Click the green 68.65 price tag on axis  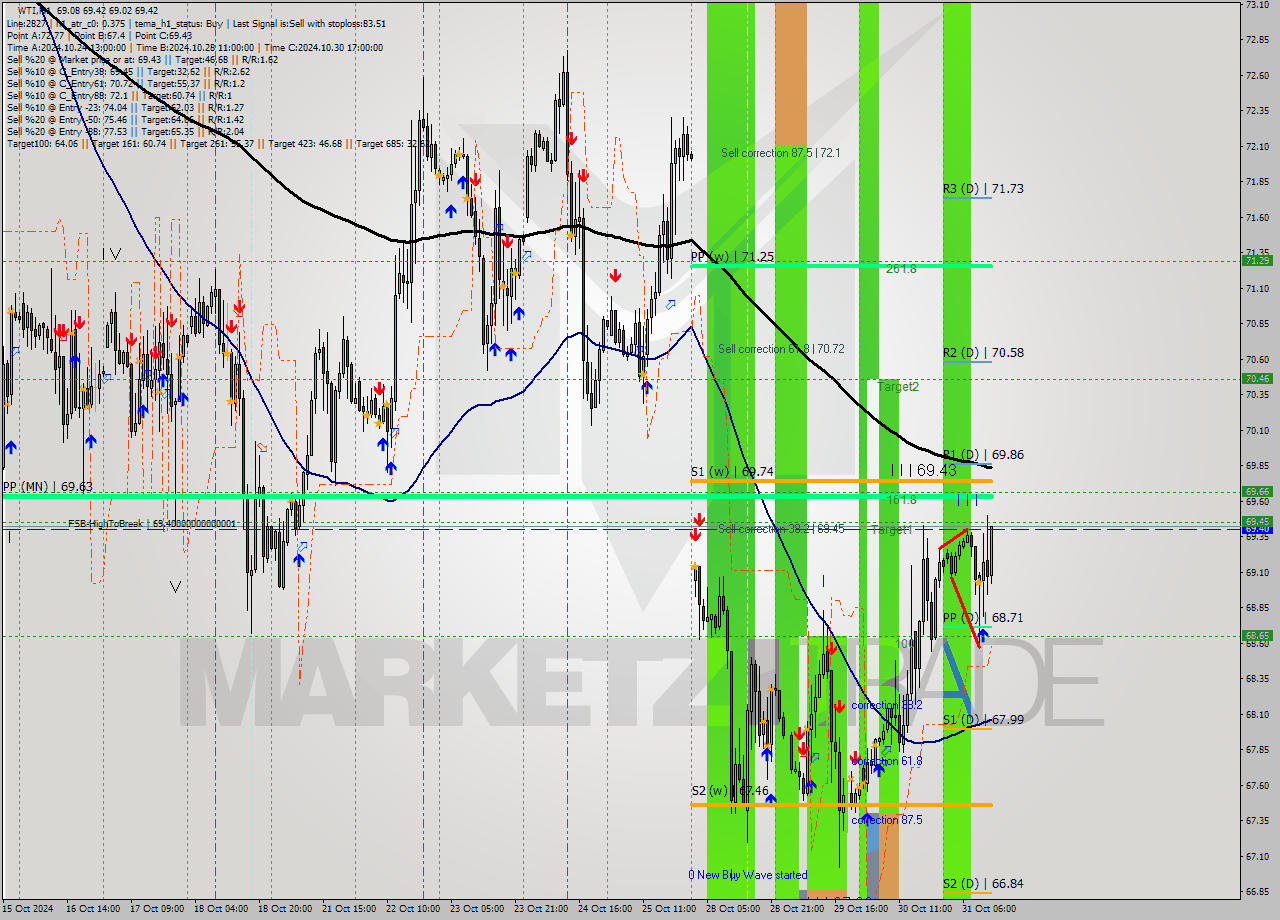(1257, 635)
